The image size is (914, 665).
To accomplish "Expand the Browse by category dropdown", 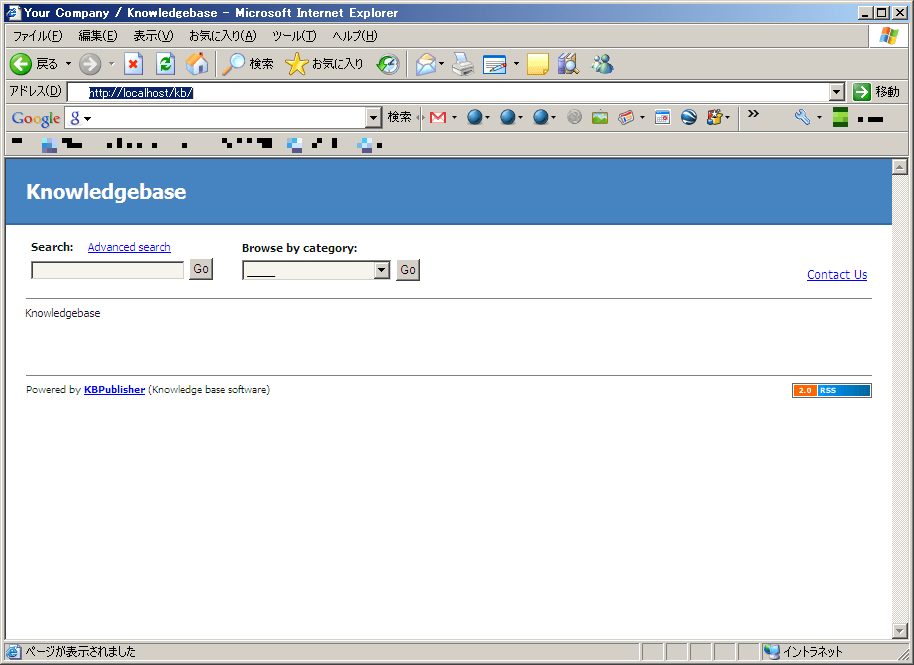I will [x=381, y=270].
